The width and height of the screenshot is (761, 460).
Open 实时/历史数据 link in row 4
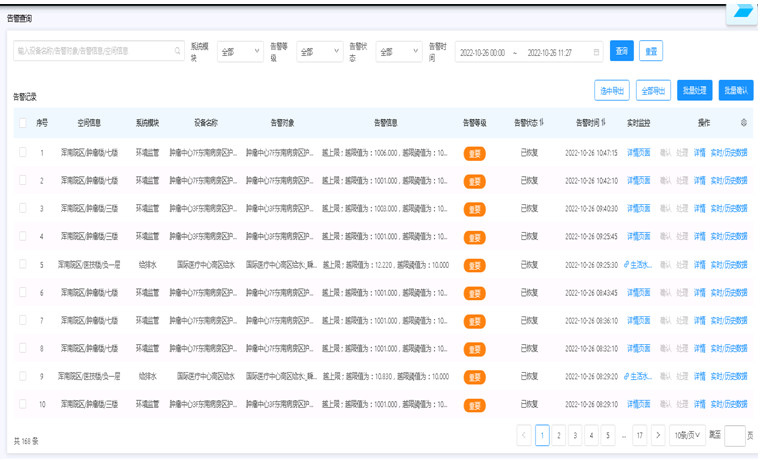[x=729, y=237]
